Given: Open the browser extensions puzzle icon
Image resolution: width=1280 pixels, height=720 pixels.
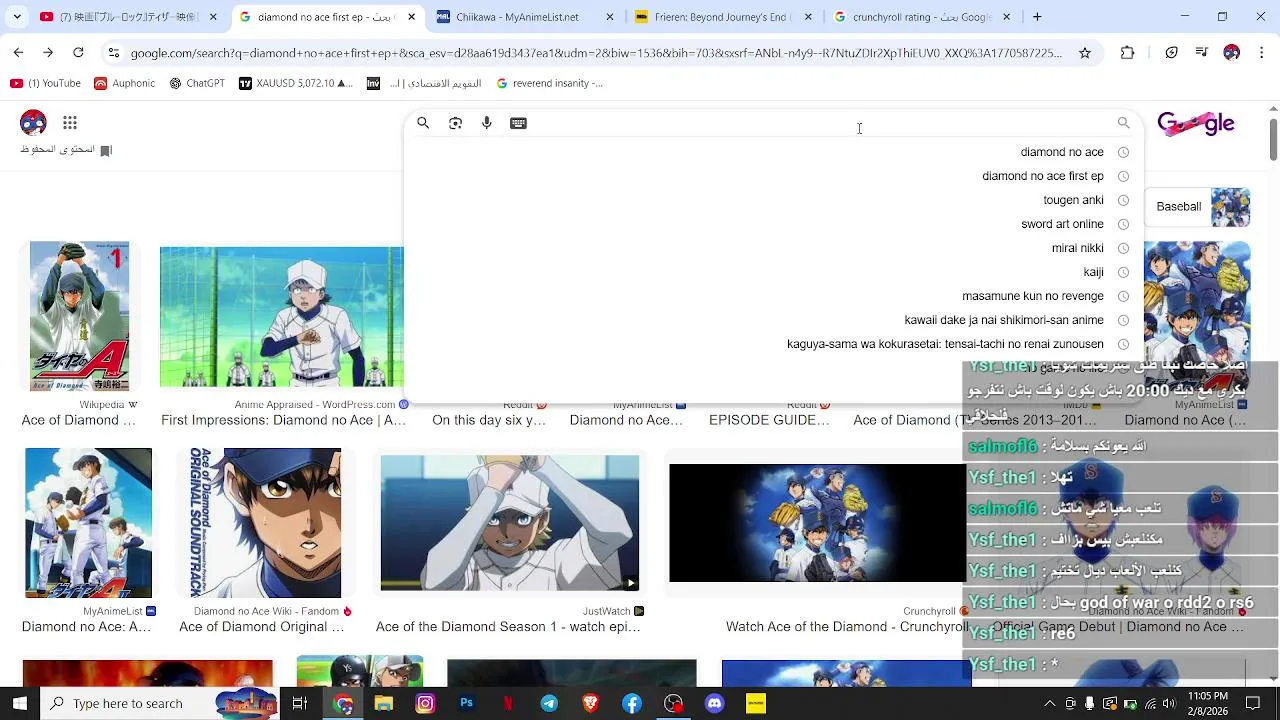Looking at the screenshot, I should pyautogui.click(x=1128, y=53).
